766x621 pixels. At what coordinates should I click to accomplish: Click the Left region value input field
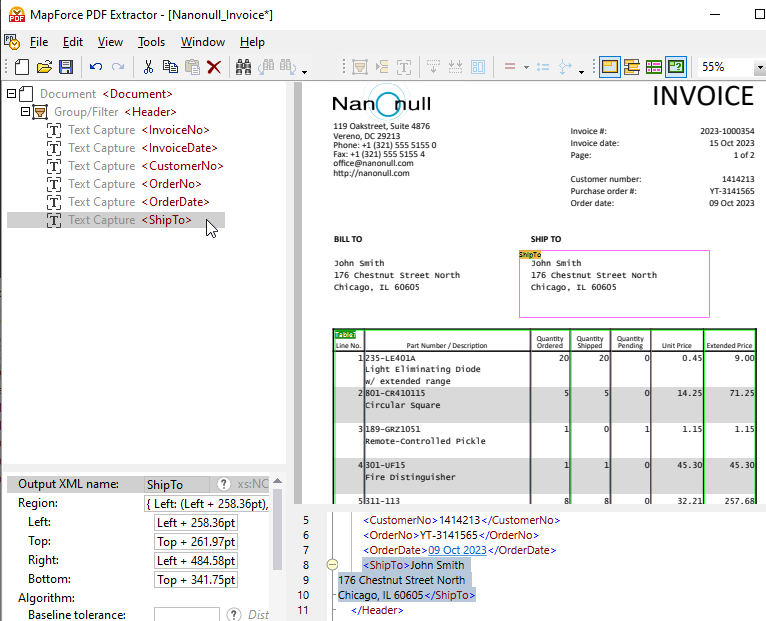(196, 523)
